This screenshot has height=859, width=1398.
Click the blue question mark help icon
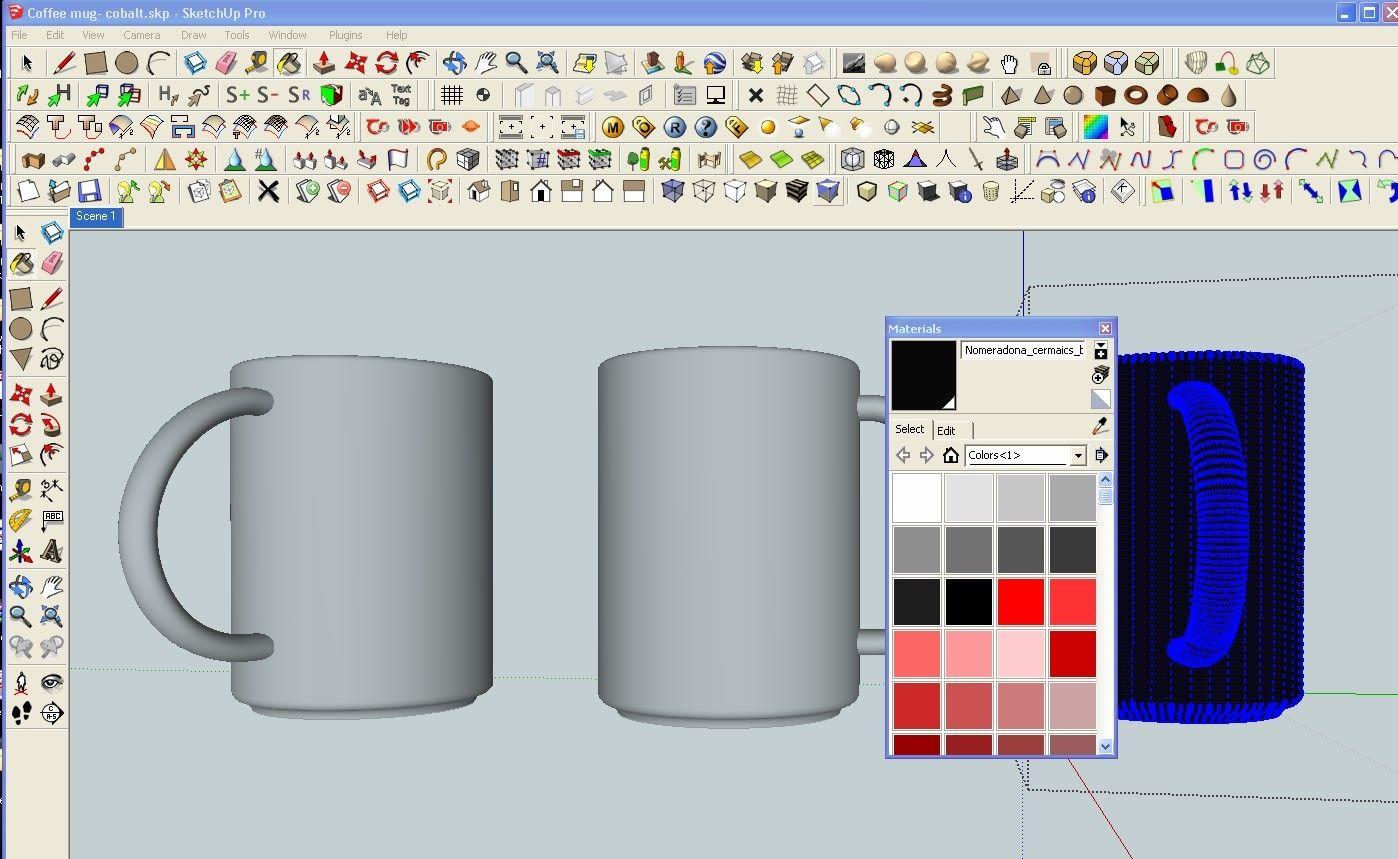pos(706,127)
